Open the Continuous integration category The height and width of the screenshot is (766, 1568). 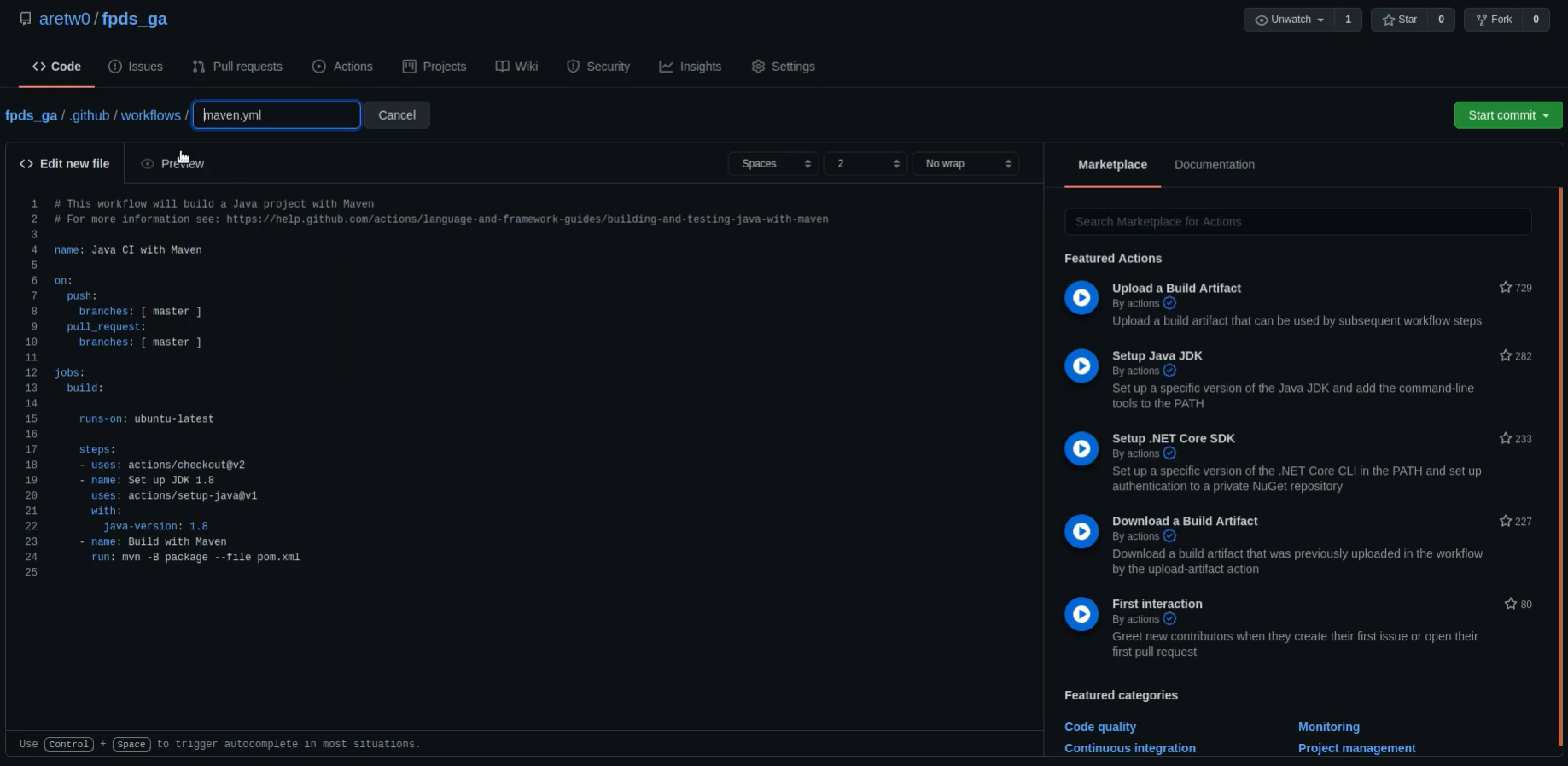[x=1130, y=748]
